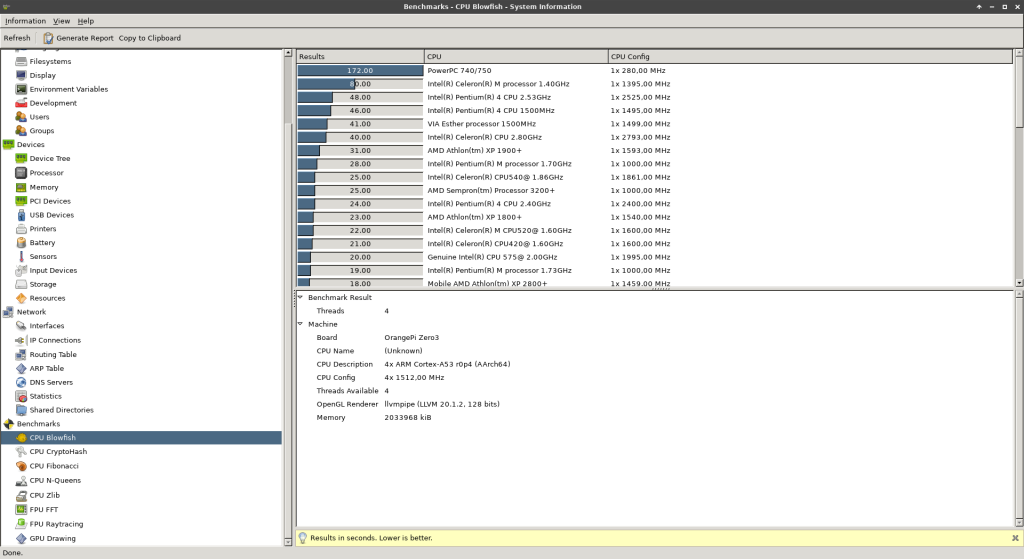The image size is (1024, 559).
Task: Collapse the Benchmark Result section
Action: click(300, 298)
